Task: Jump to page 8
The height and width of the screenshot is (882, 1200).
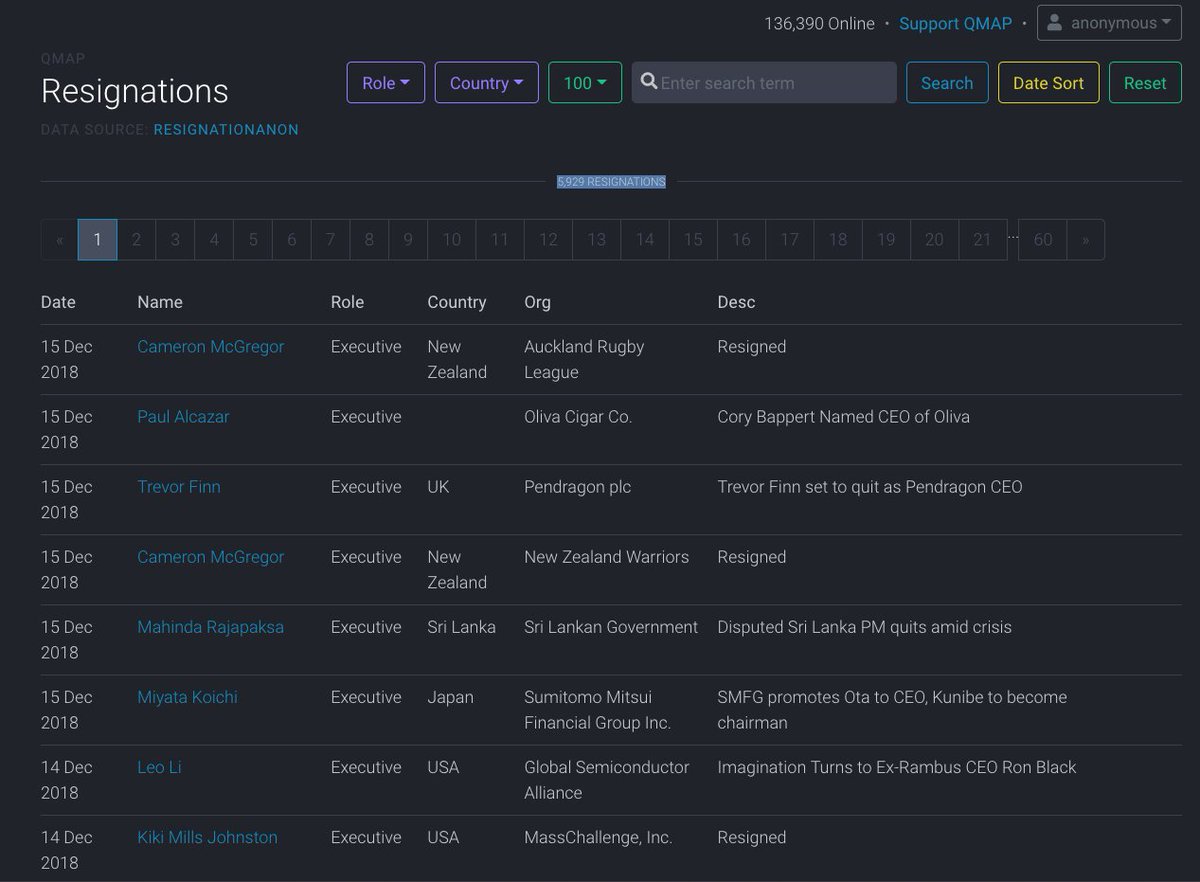Action: [x=369, y=240]
